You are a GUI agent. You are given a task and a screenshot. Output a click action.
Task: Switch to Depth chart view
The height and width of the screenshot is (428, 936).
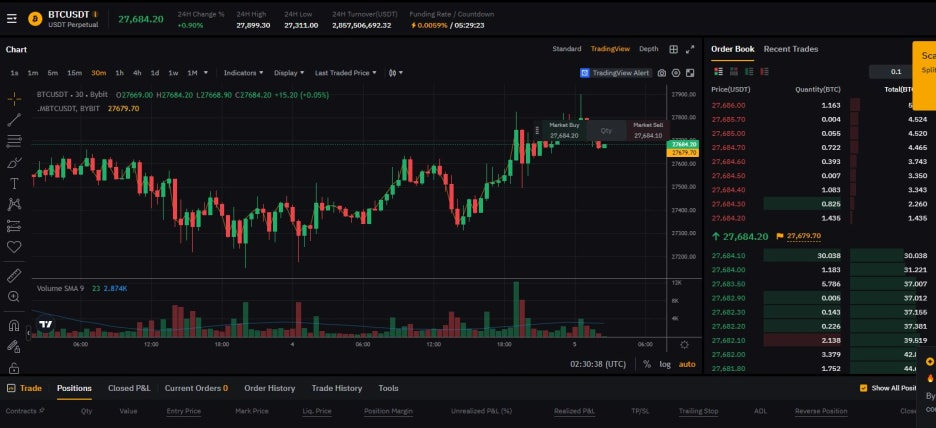coord(649,49)
